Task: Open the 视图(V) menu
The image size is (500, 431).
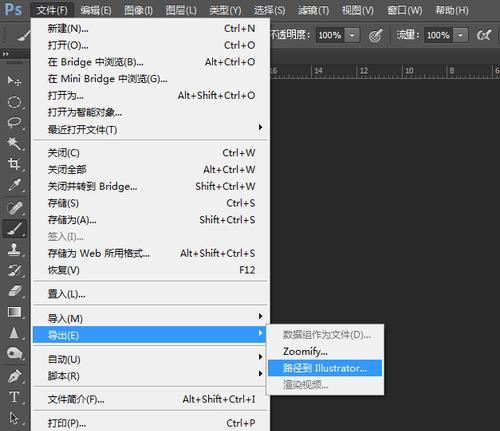Action: coord(358,10)
